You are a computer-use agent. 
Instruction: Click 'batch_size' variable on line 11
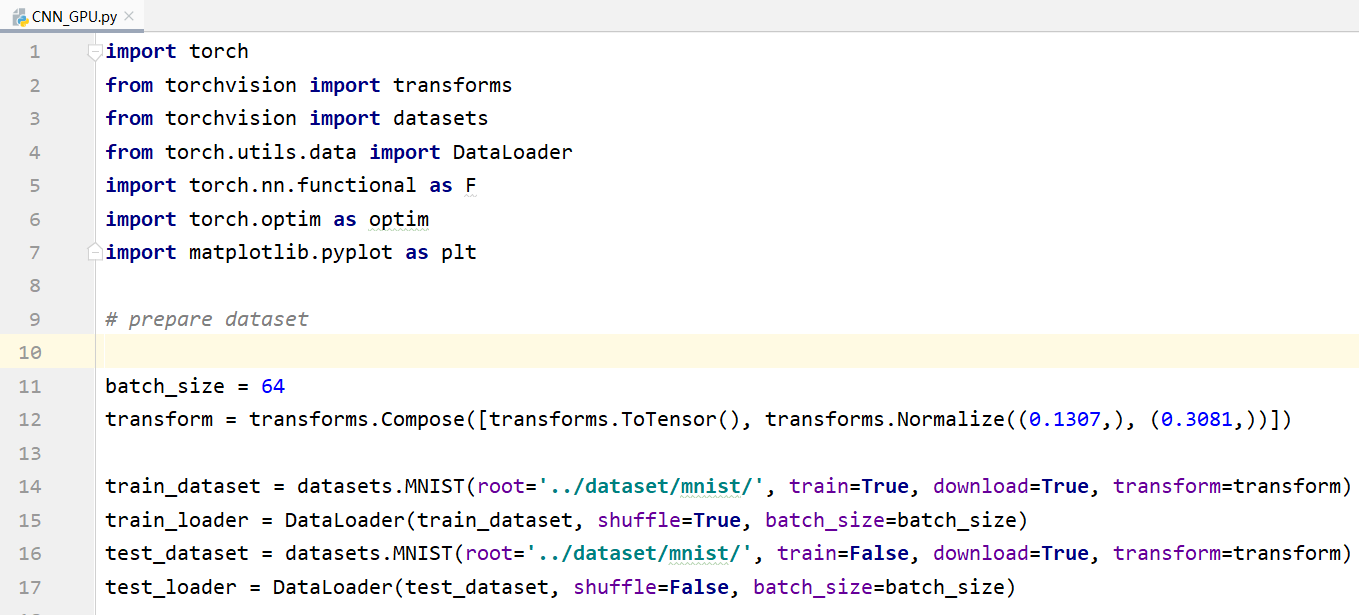pyautogui.click(x=165, y=386)
